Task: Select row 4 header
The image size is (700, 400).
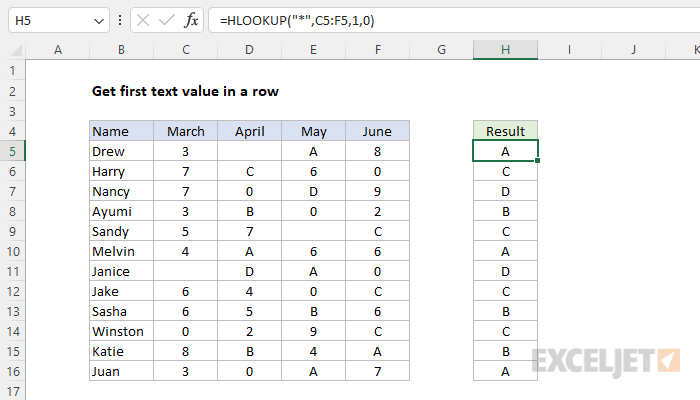Action: (x=12, y=131)
